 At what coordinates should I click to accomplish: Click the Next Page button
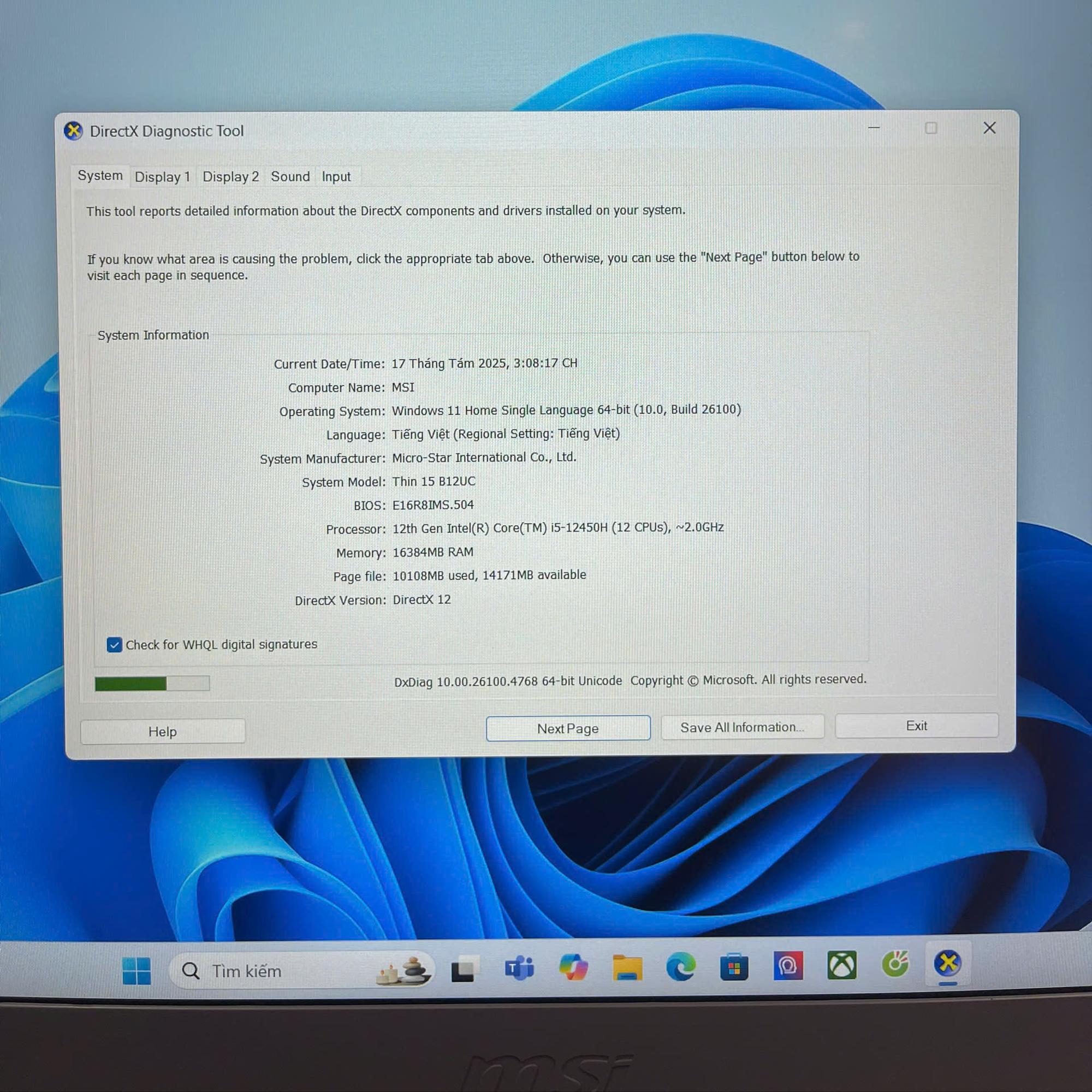(x=568, y=728)
